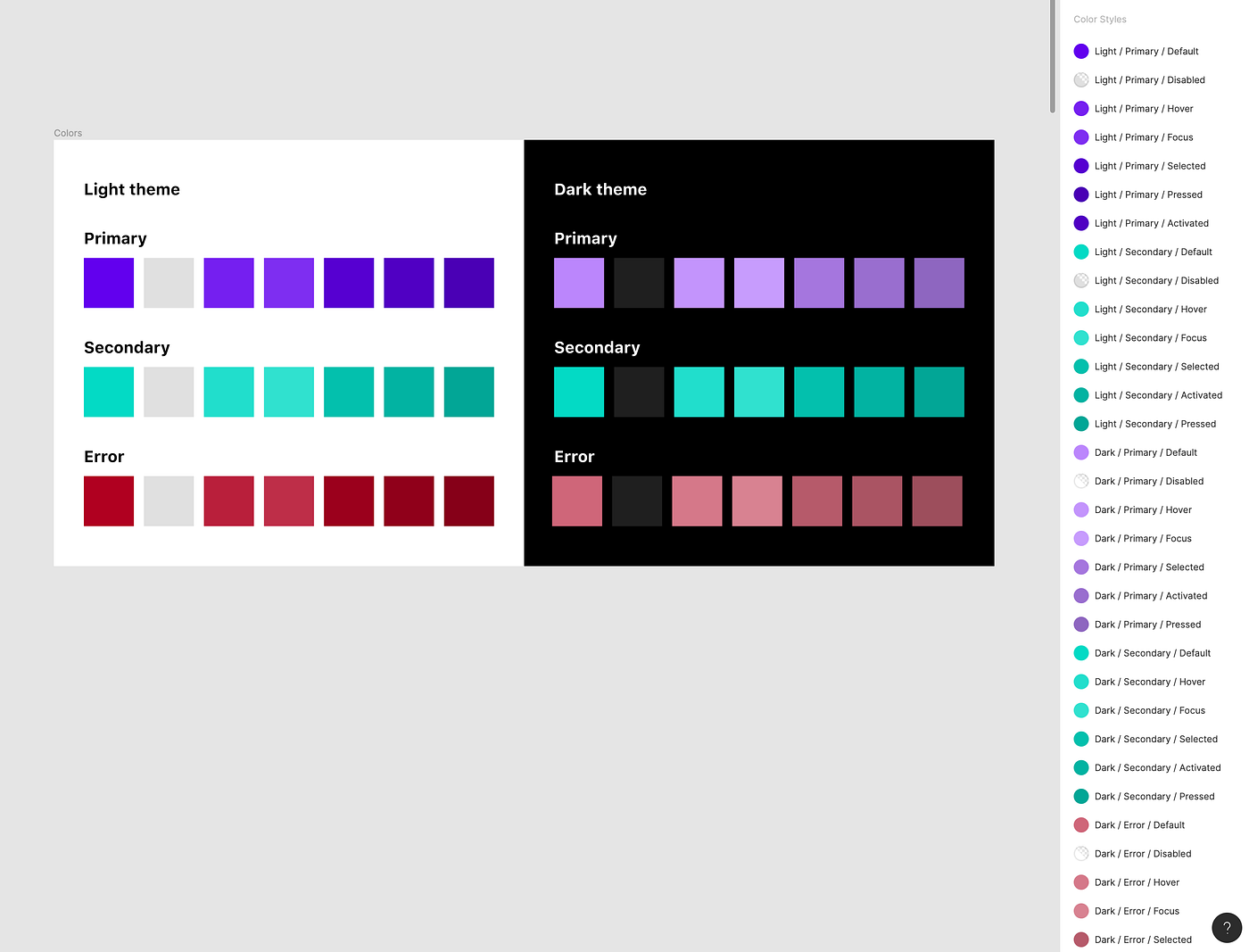Click the striped swatch next to "Dark / Error / Disabled"
The image size is (1249, 952).
coord(1081,853)
